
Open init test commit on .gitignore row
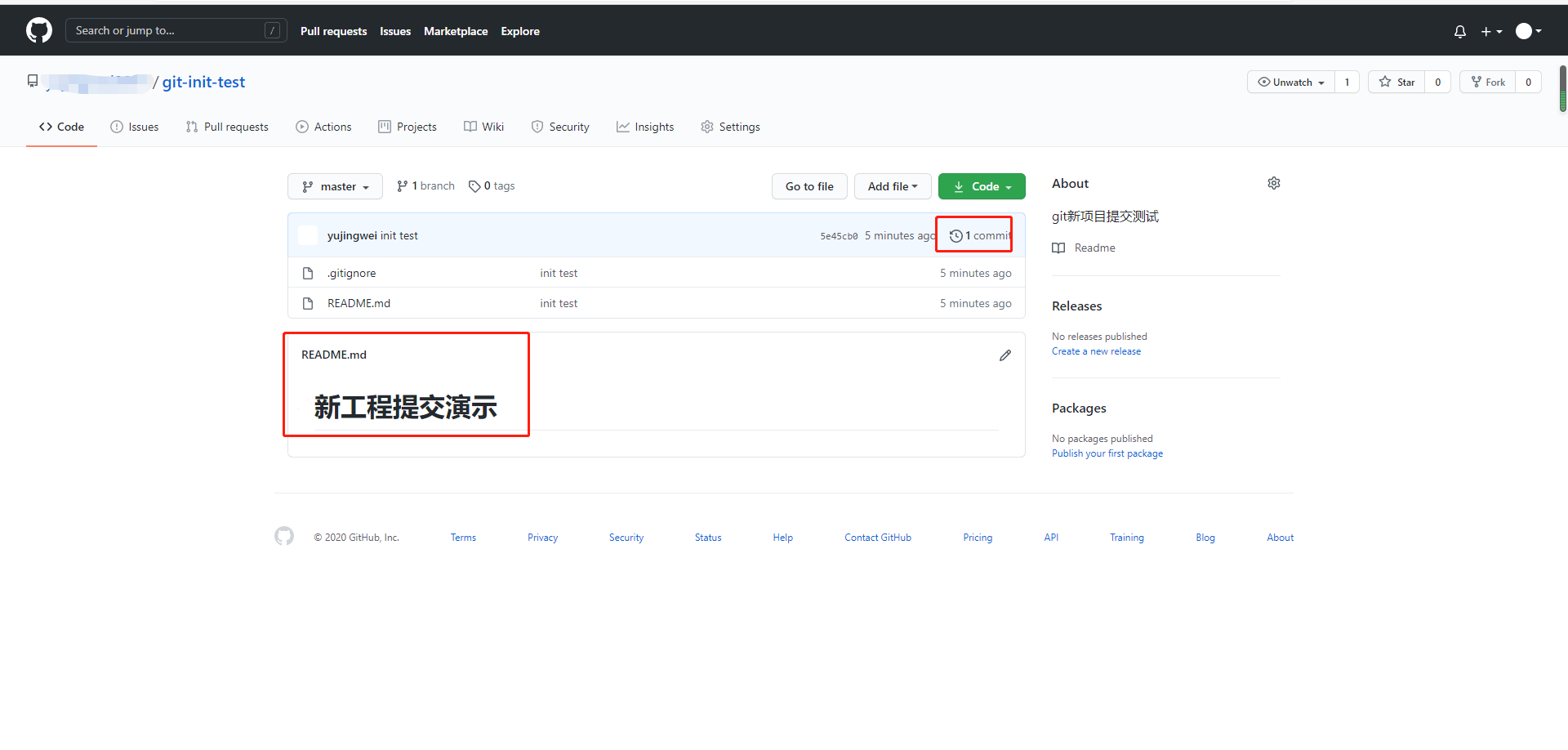pyautogui.click(x=559, y=273)
